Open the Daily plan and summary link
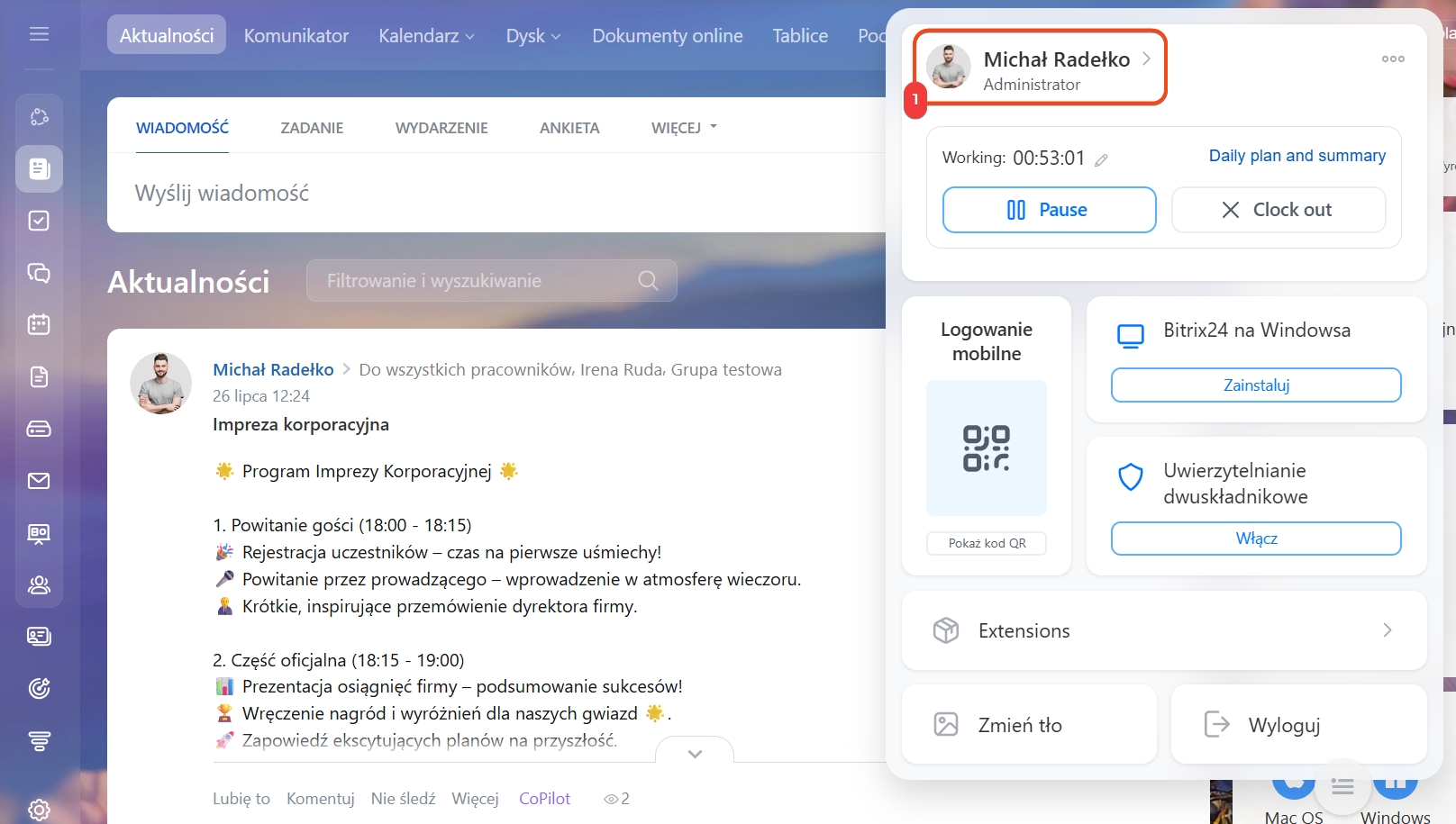 point(1297,156)
